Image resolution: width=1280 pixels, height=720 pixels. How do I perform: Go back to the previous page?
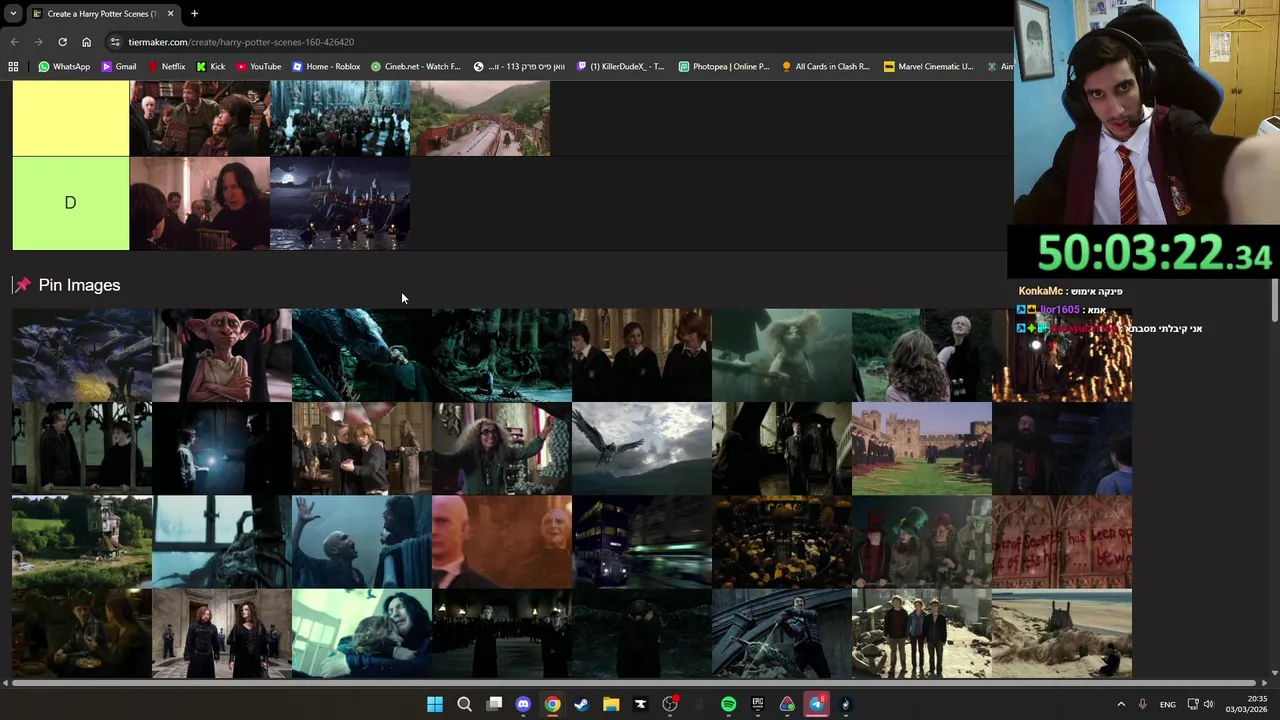pos(14,42)
